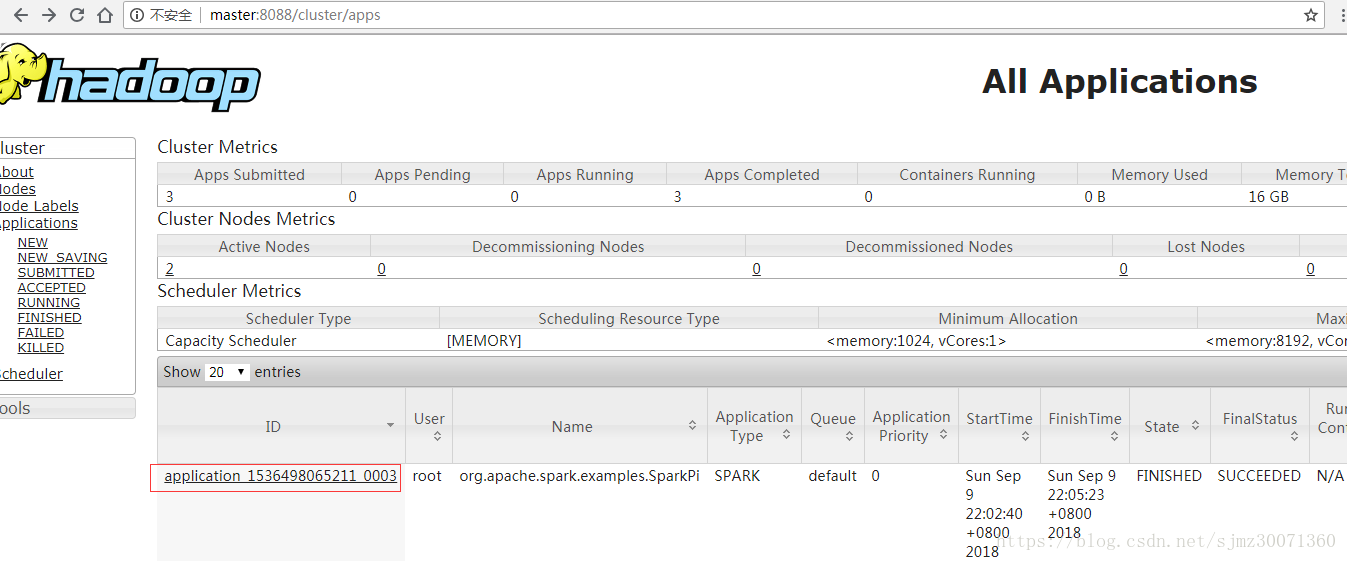This screenshot has width=1347, height=561.
Task: Click Decommissioning Nodes count 0
Action: 381,269
